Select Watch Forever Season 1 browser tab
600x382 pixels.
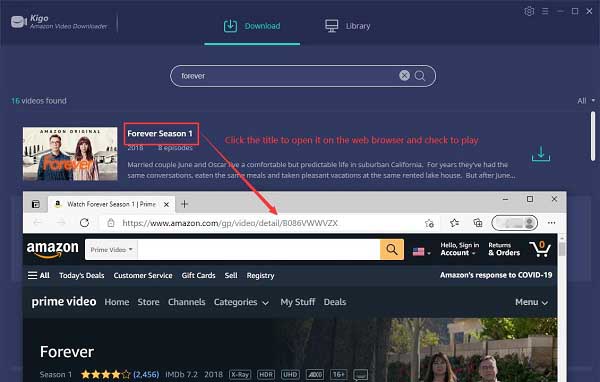coord(111,204)
